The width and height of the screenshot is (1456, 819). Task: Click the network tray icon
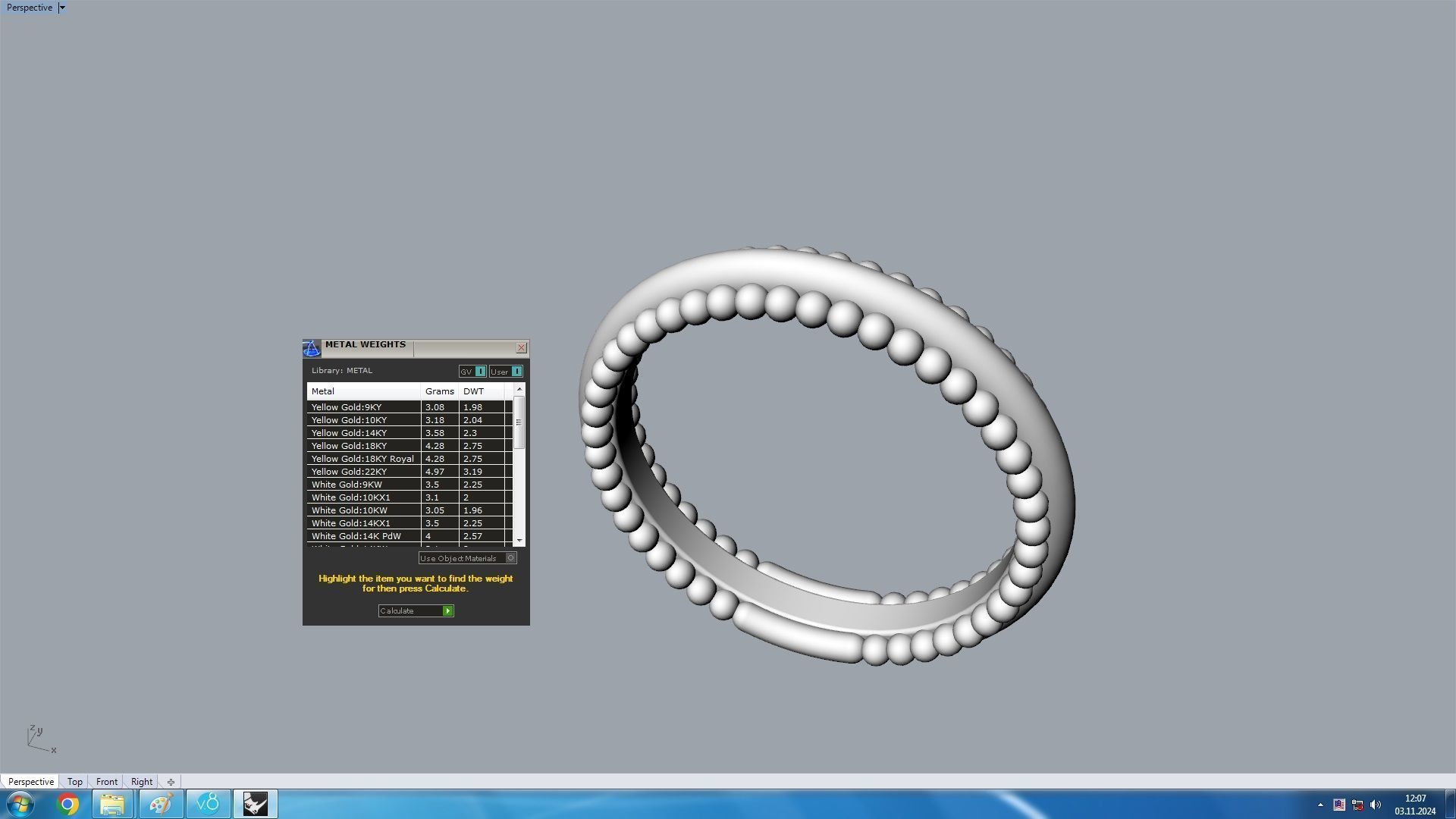coord(1357,805)
